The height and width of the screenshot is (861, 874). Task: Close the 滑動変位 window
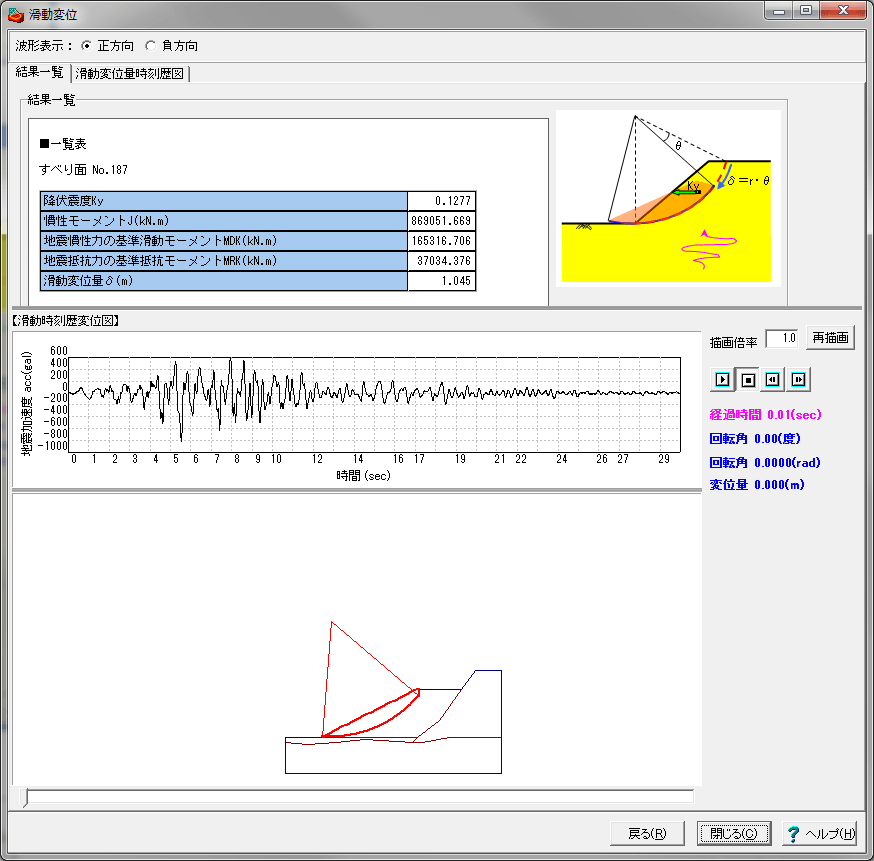(843, 11)
